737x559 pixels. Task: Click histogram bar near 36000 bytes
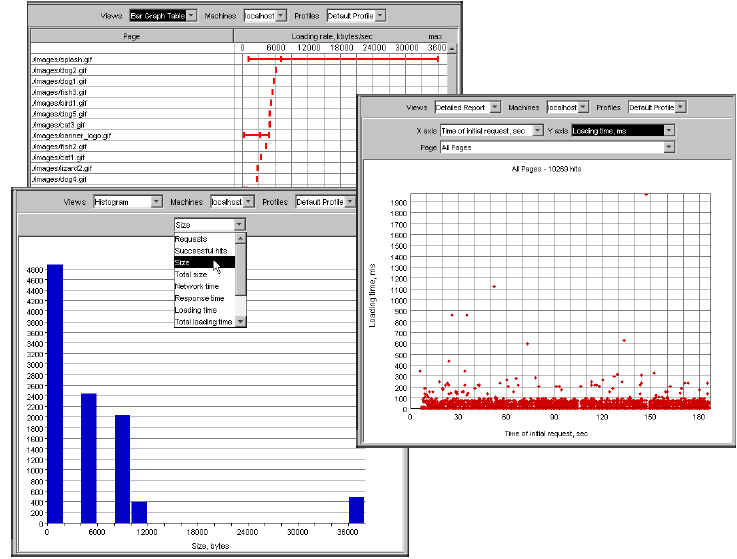coord(356,510)
